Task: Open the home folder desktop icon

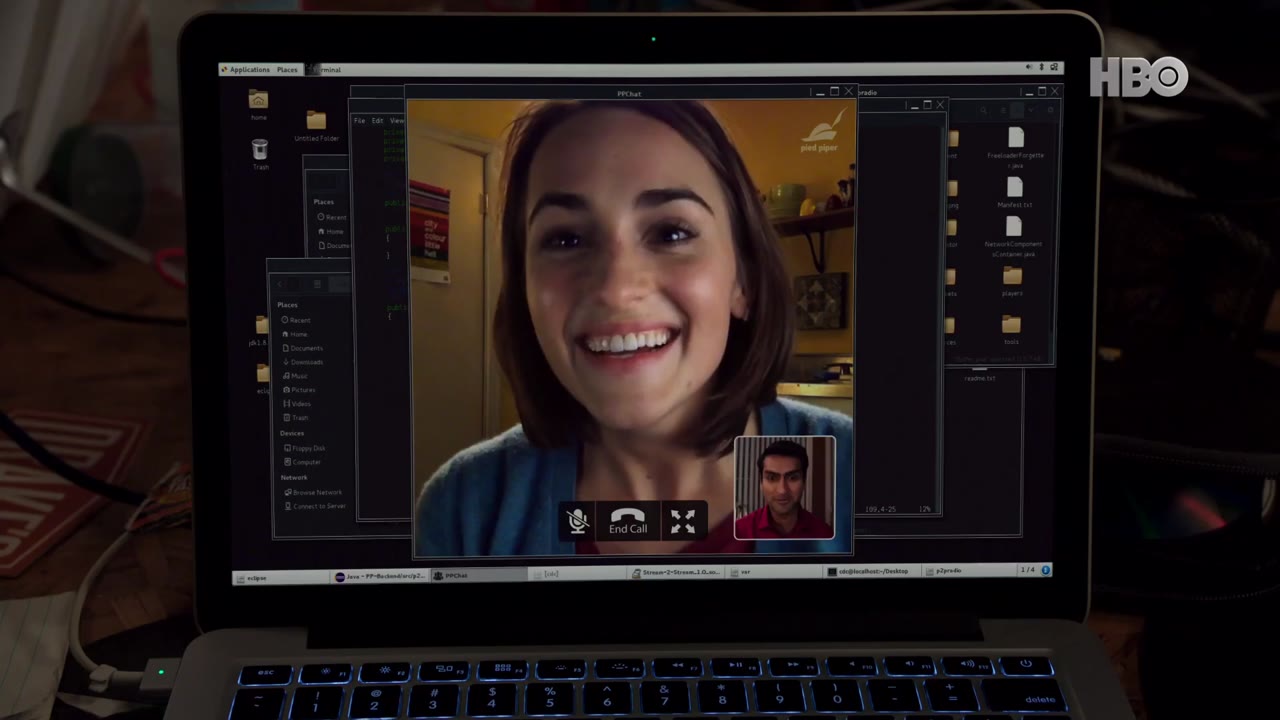Action: (x=258, y=104)
